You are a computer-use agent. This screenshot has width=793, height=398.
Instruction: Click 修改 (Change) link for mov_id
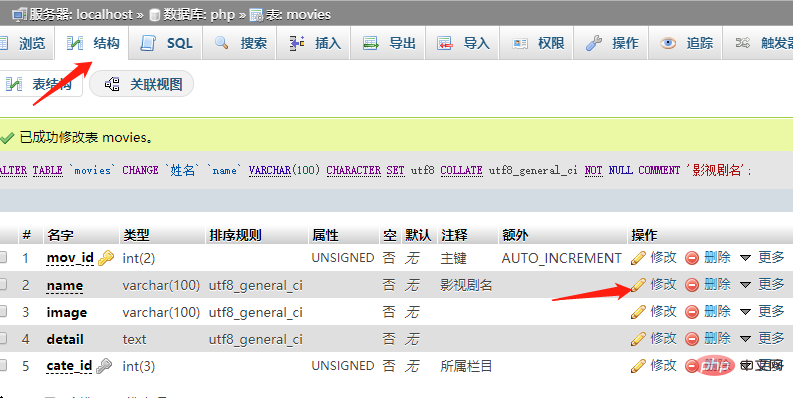click(663, 257)
